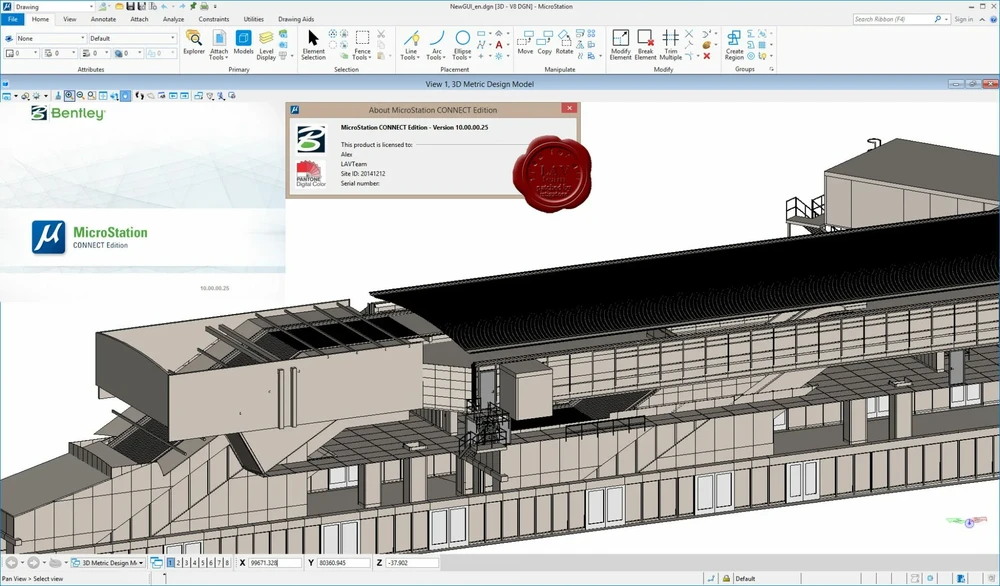The height and width of the screenshot is (586, 1000).
Task: Expand the 3D Metric Design Model dropdown
Action: [x=112, y=563]
